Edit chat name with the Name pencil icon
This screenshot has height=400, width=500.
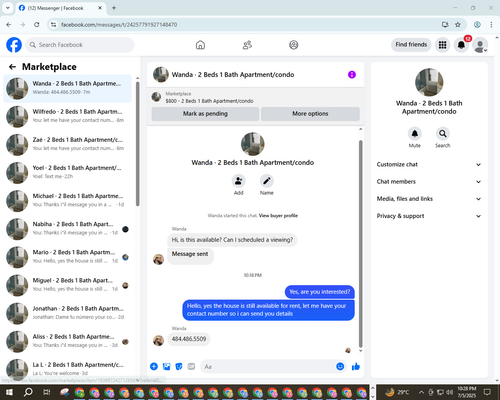267,181
